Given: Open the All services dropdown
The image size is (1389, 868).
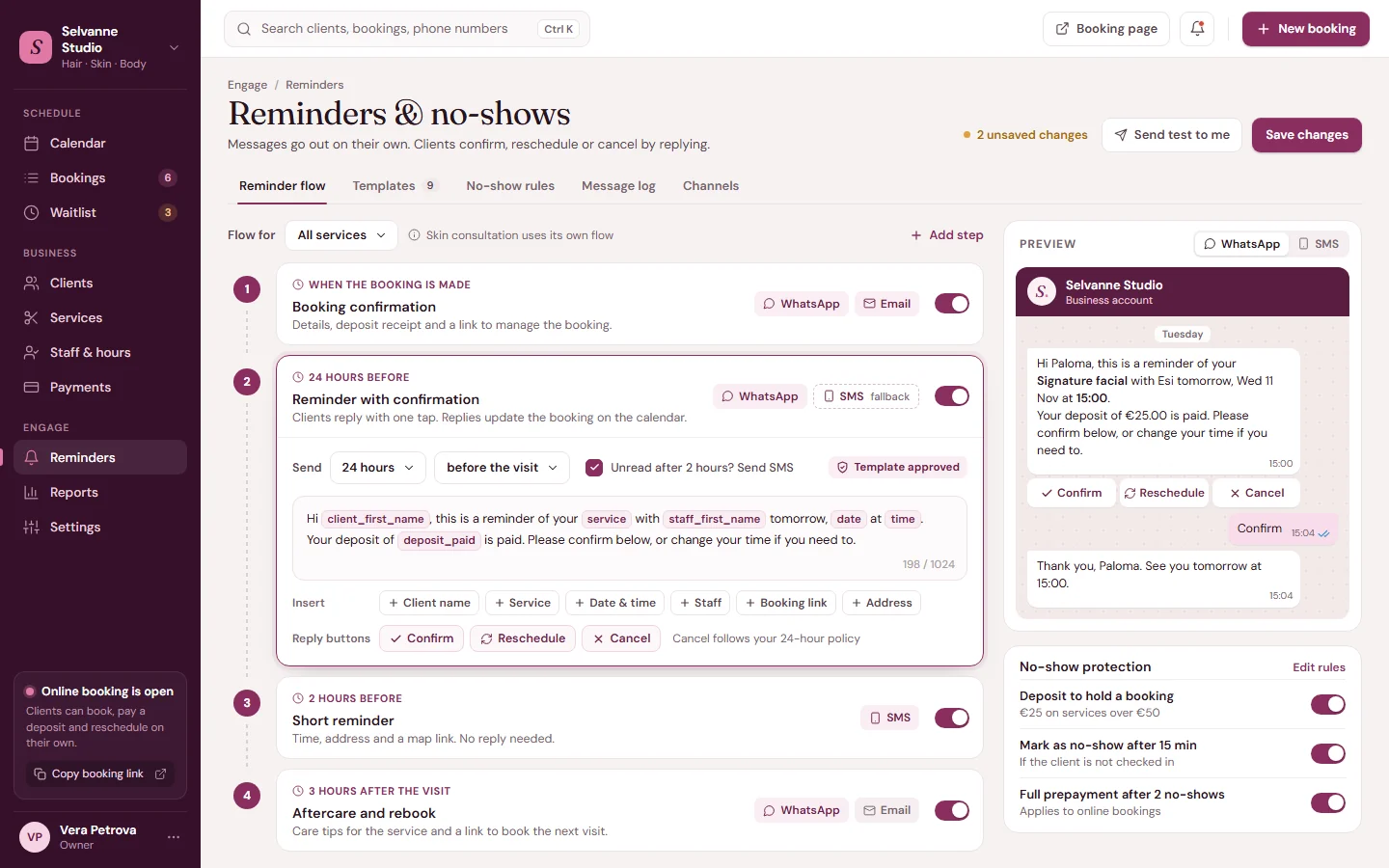Looking at the screenshot, I should coord(341,235).
